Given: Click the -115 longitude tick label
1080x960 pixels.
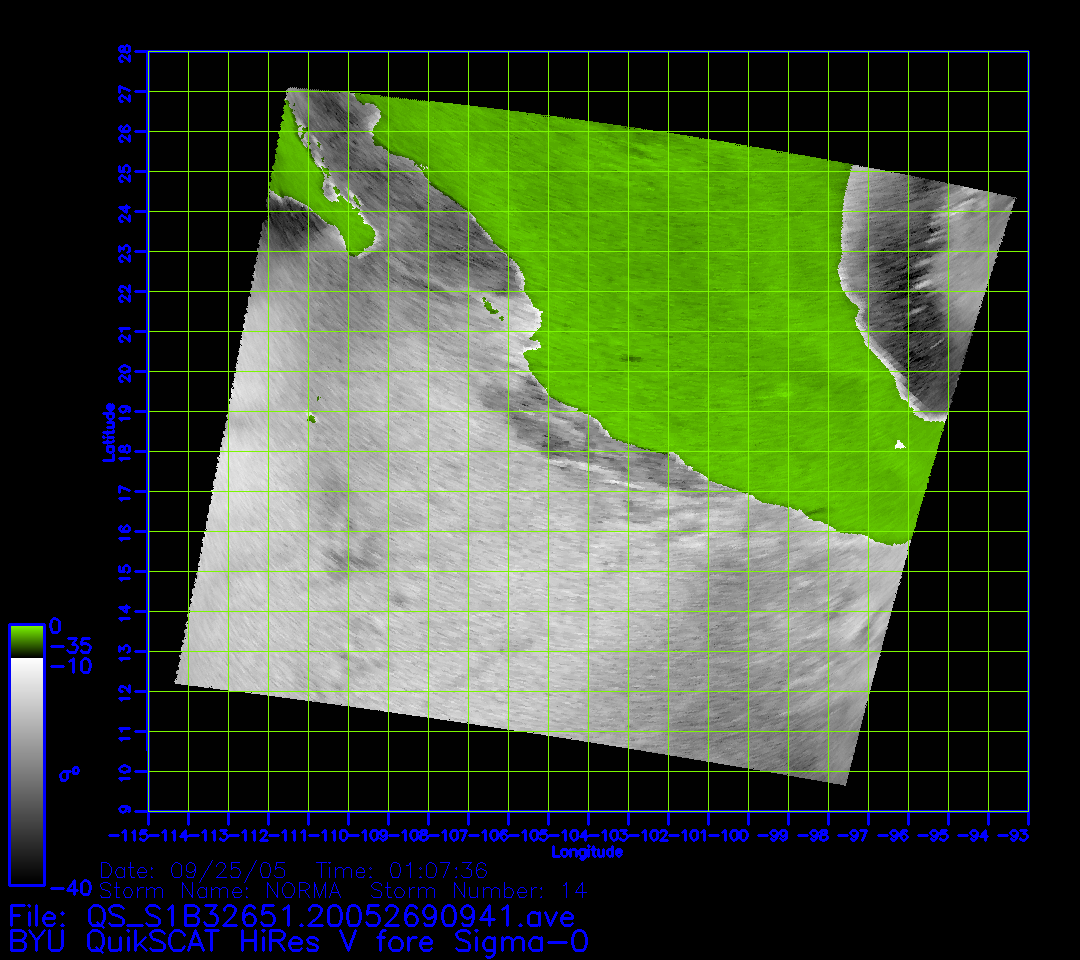Looking at the screenshot, I should pos(128,835).
